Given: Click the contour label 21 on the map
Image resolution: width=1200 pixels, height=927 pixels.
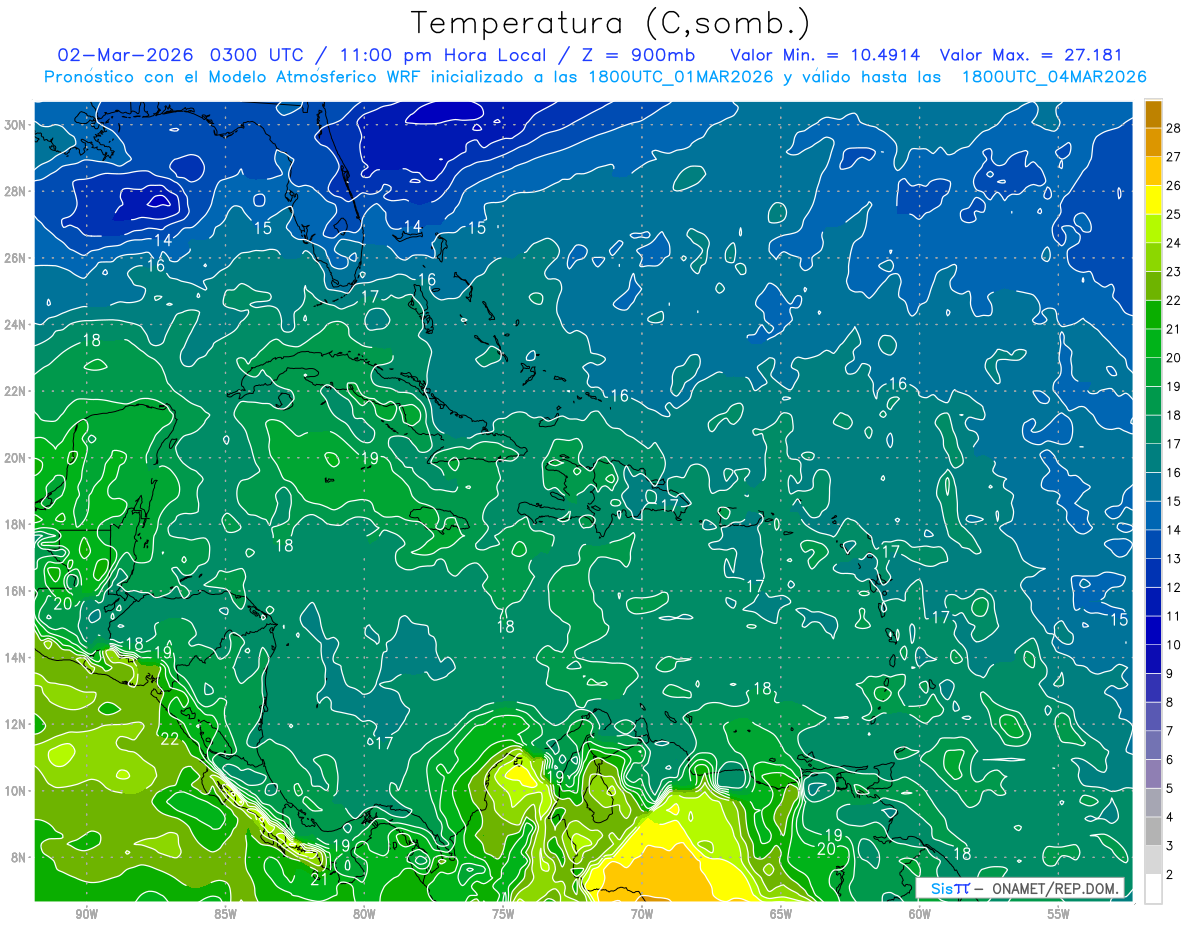Looking at the screenshot, I should 319,879.
